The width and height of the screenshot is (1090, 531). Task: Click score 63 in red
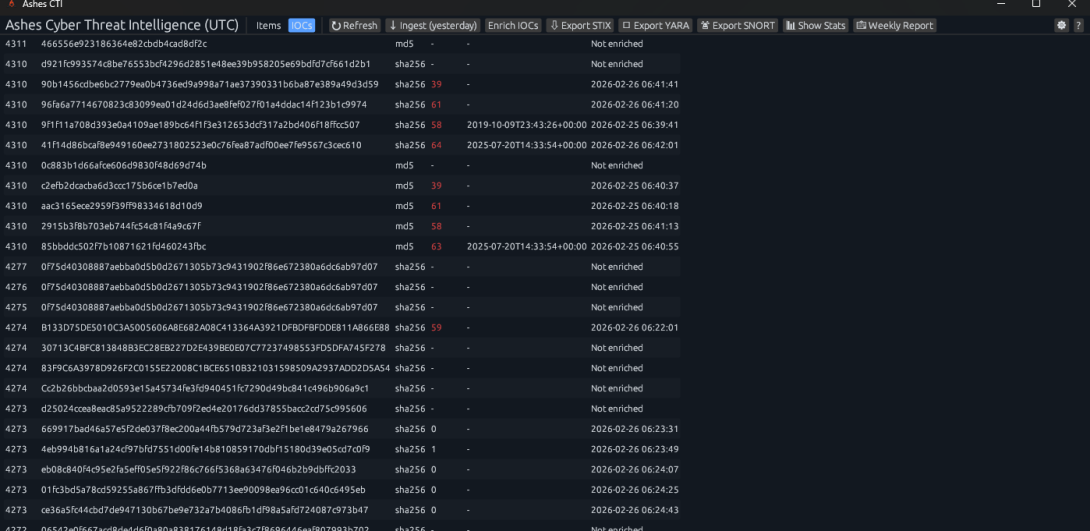click(436, 247)
